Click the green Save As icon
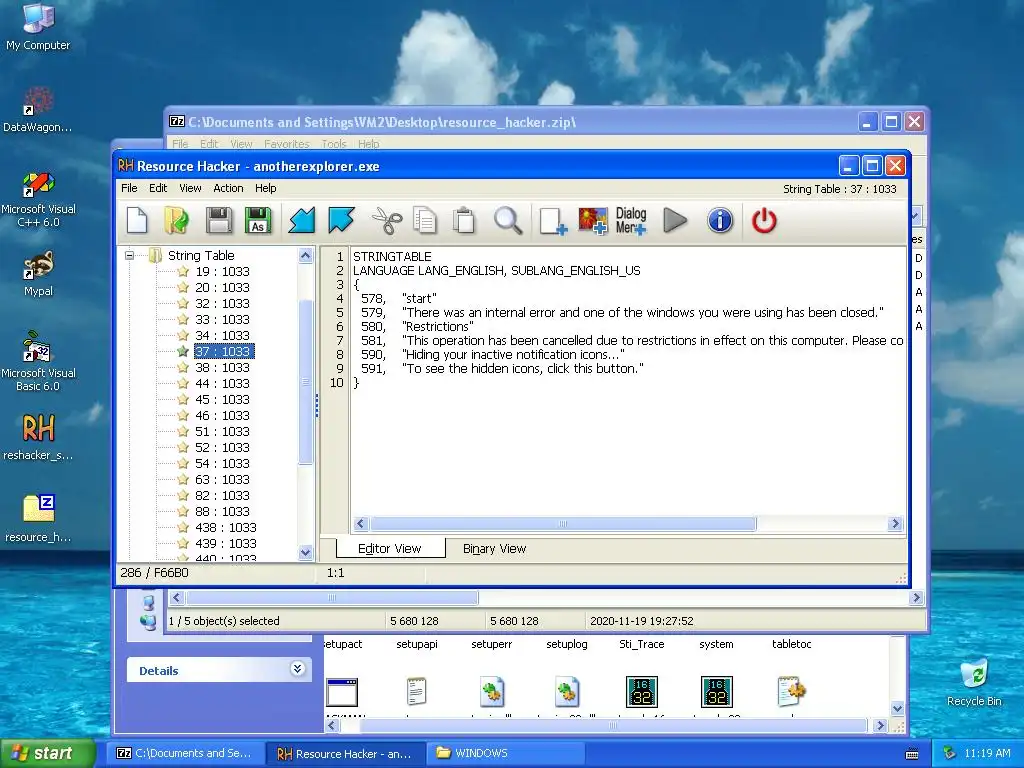1024x768 pixels. click(x=258, y=221)
